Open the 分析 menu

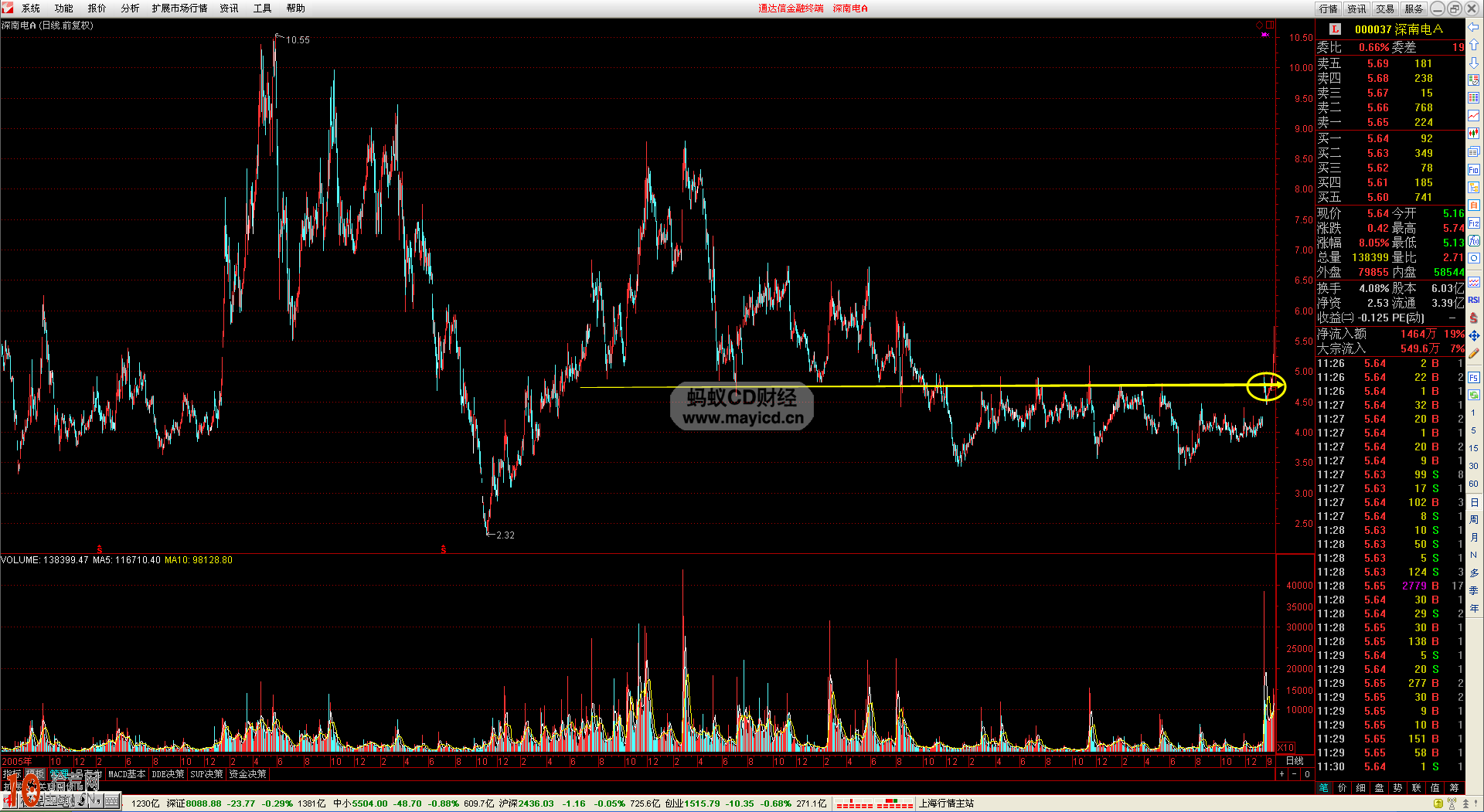coord(131,8)
